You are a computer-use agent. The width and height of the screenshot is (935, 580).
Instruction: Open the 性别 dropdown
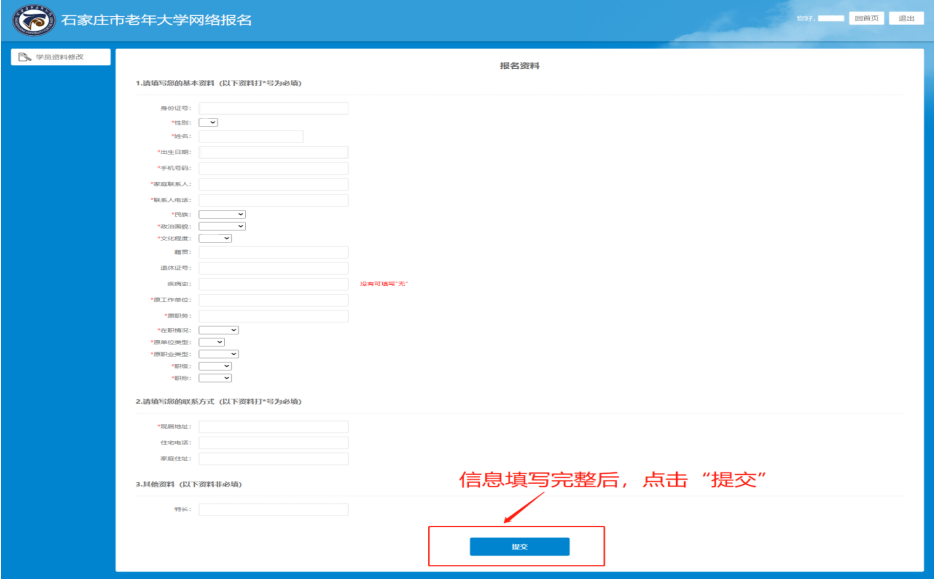click(x=208, y=122)
